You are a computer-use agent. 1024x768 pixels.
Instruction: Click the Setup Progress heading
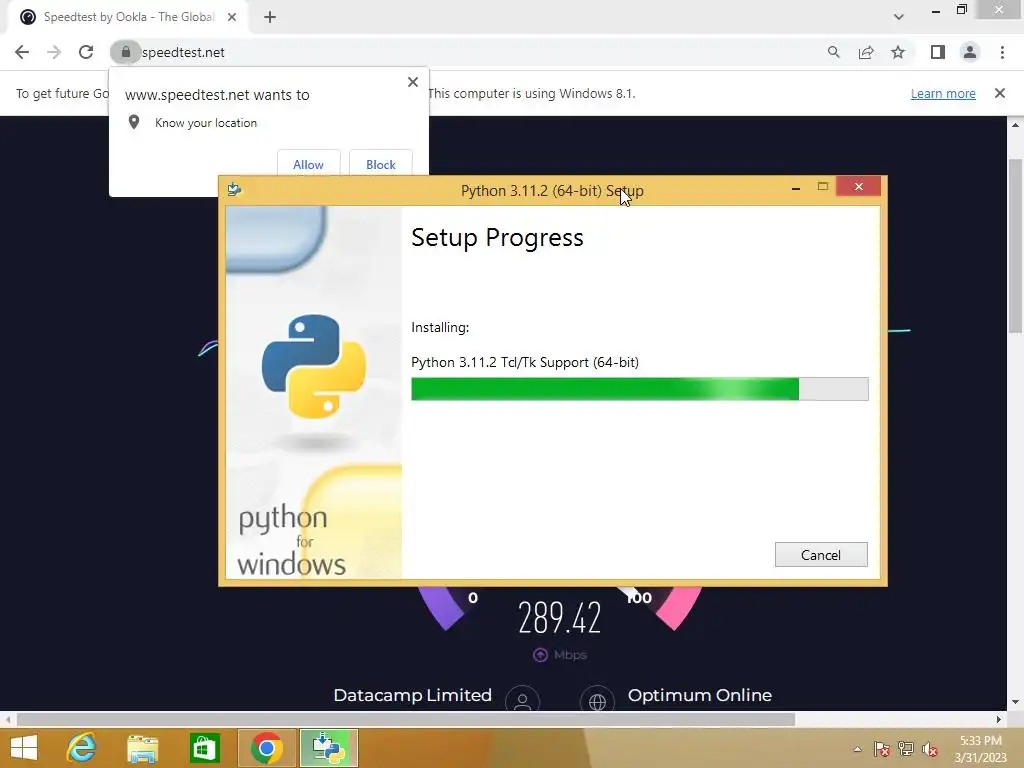pyautogui.click(x=497, y=238)
